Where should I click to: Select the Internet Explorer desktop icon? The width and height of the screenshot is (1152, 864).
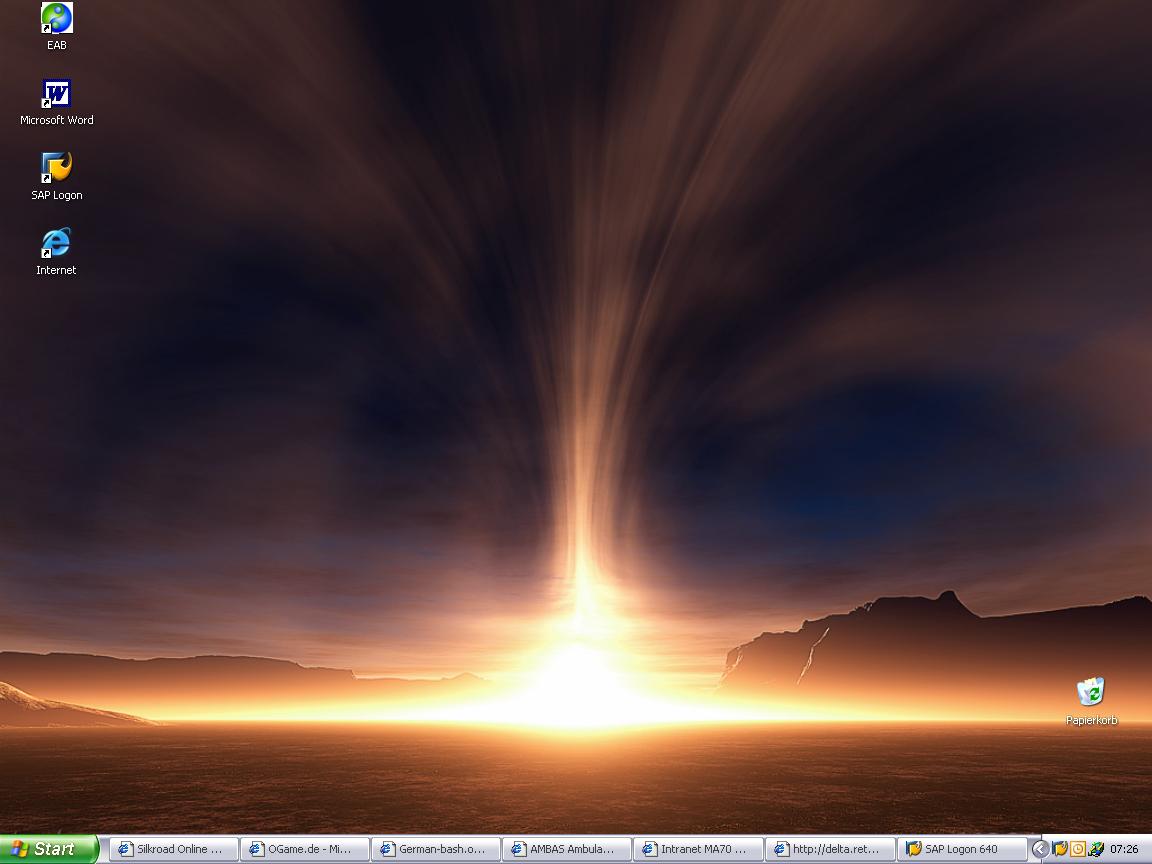(x=56, y=243)
